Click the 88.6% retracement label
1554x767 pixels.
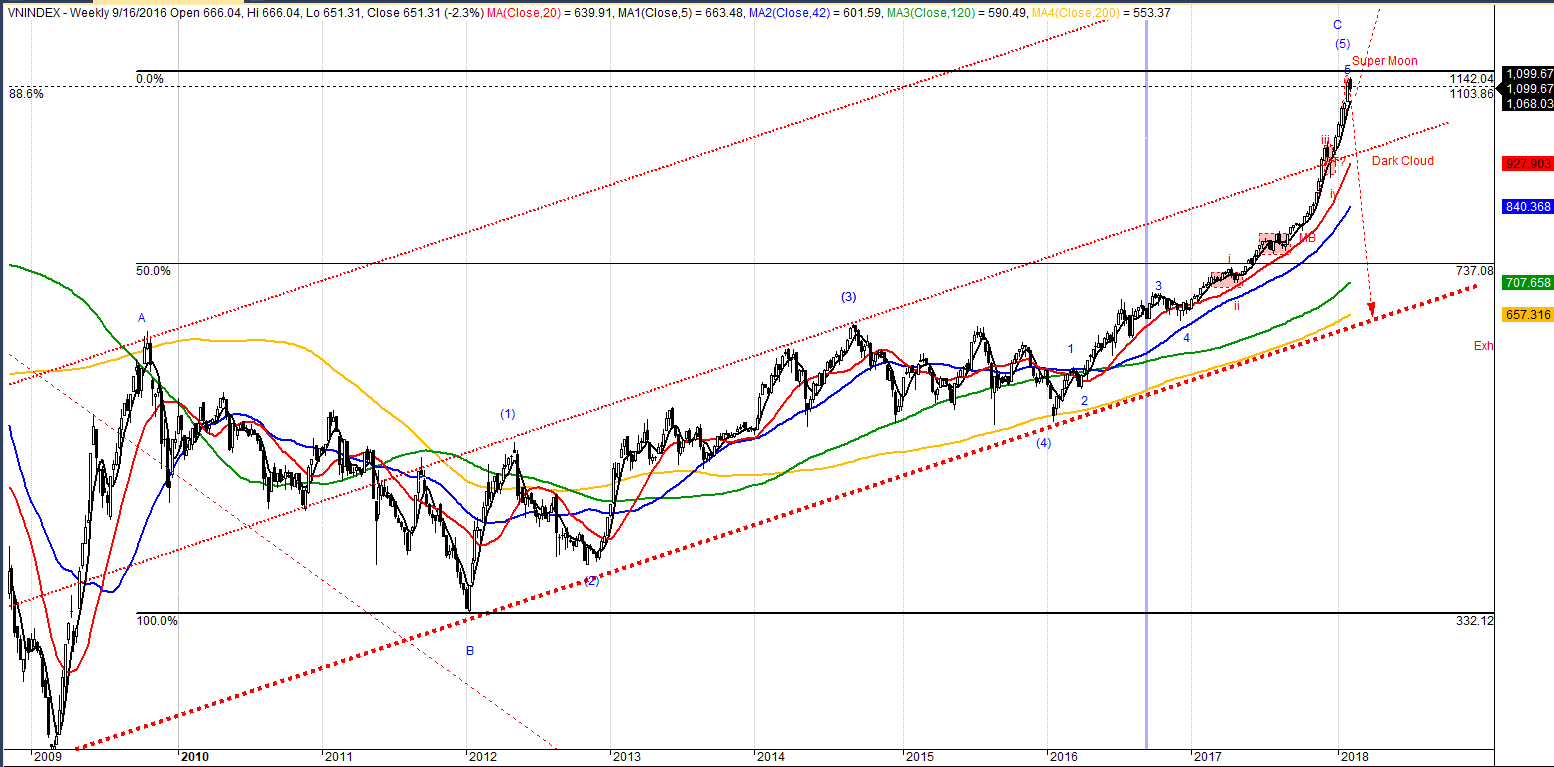(x=26, y=94)
